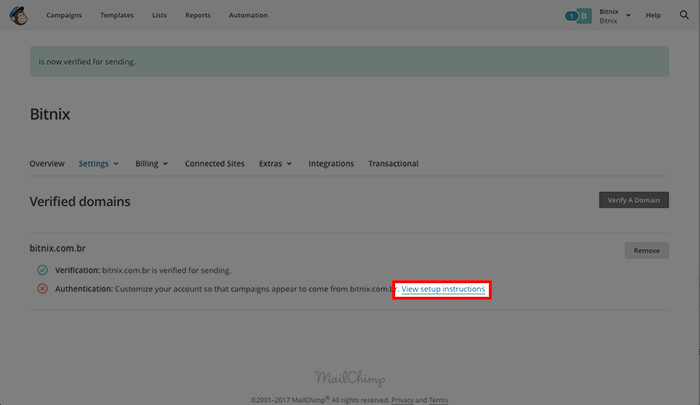
Task: Go to Templates
Action: coord(117,15)
